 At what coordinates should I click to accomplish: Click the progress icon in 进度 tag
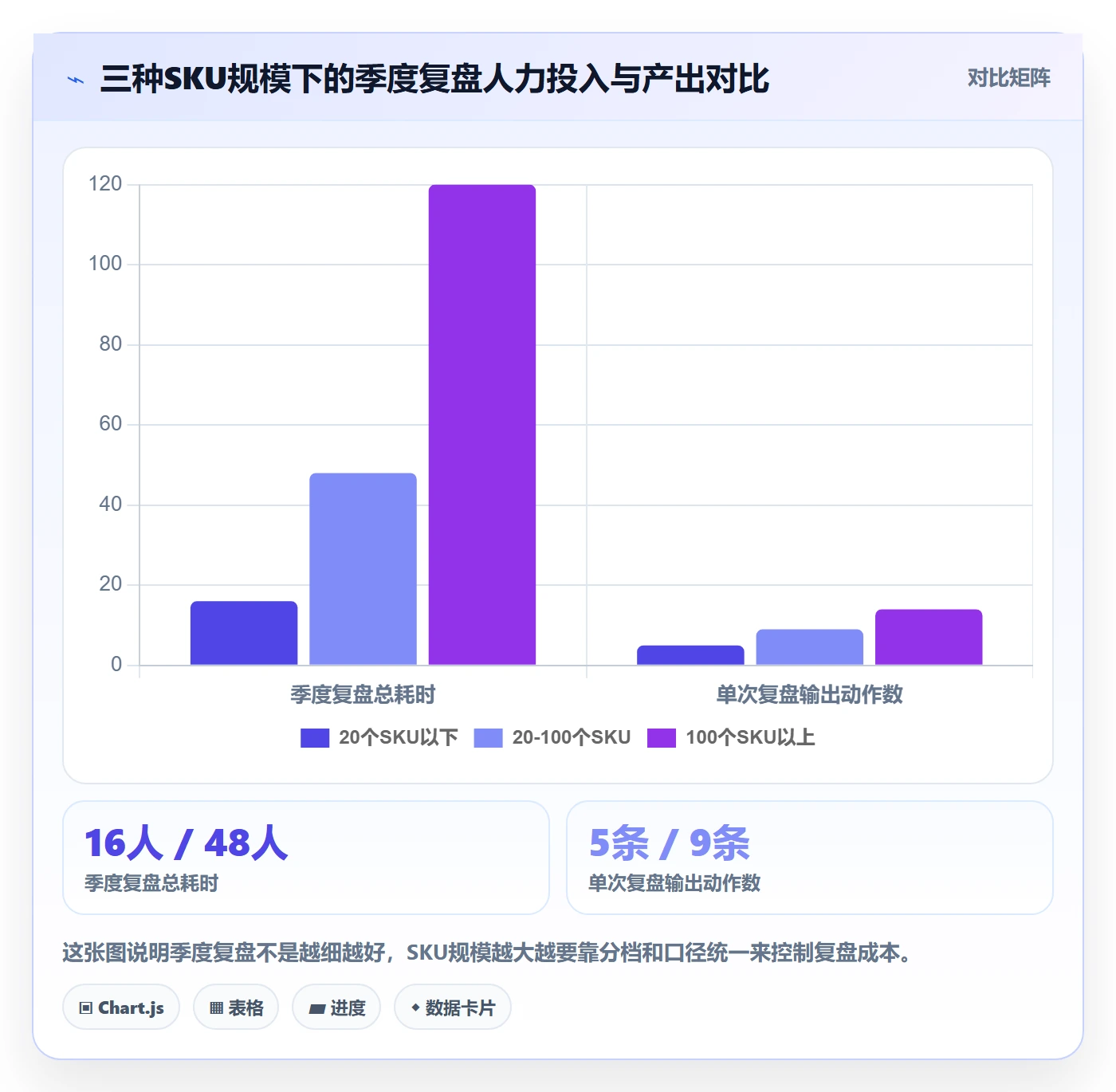tap(316, 1009)
